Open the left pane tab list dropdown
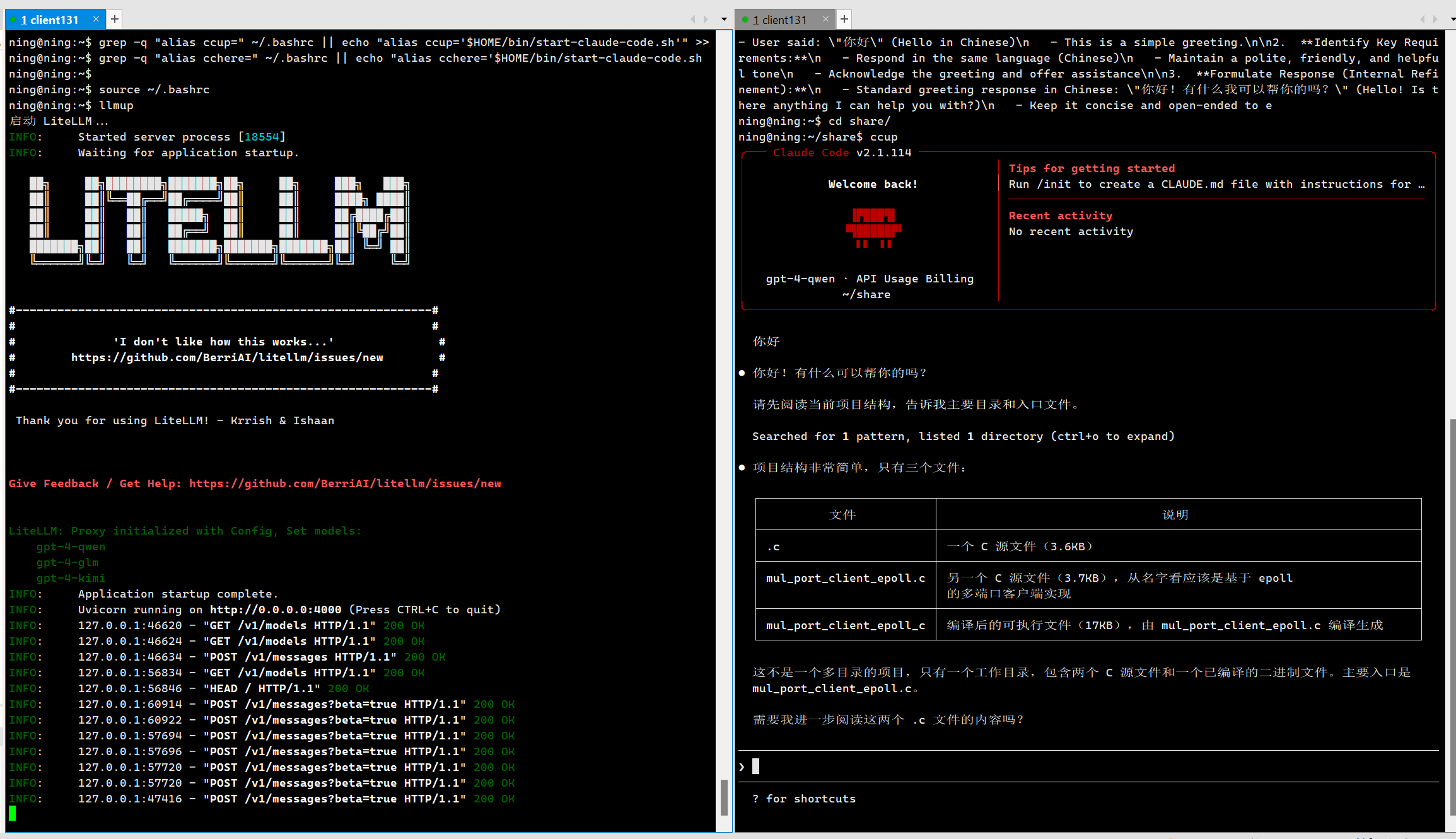The width and height of the screenshot is (1456, 839). pos(724,20)
